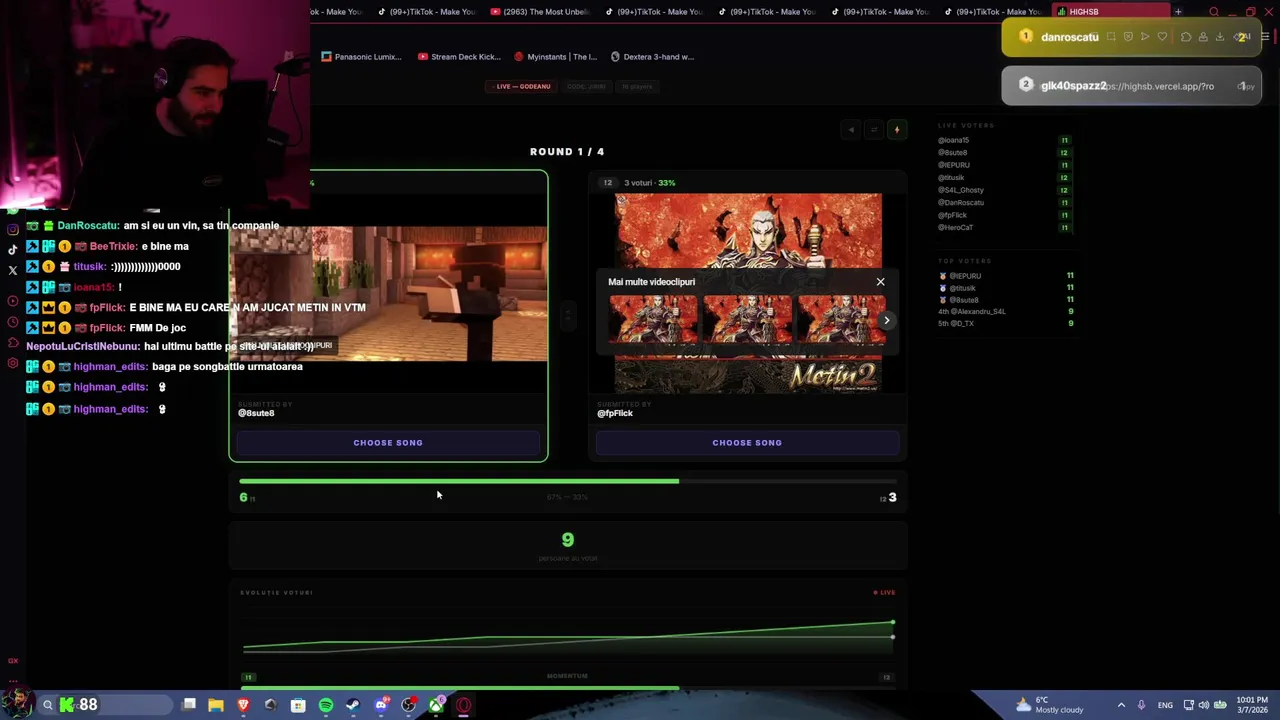
Task: Click the shield blocker icon in toolbar
Action: pyautogui.click(x=1128, y=37)
